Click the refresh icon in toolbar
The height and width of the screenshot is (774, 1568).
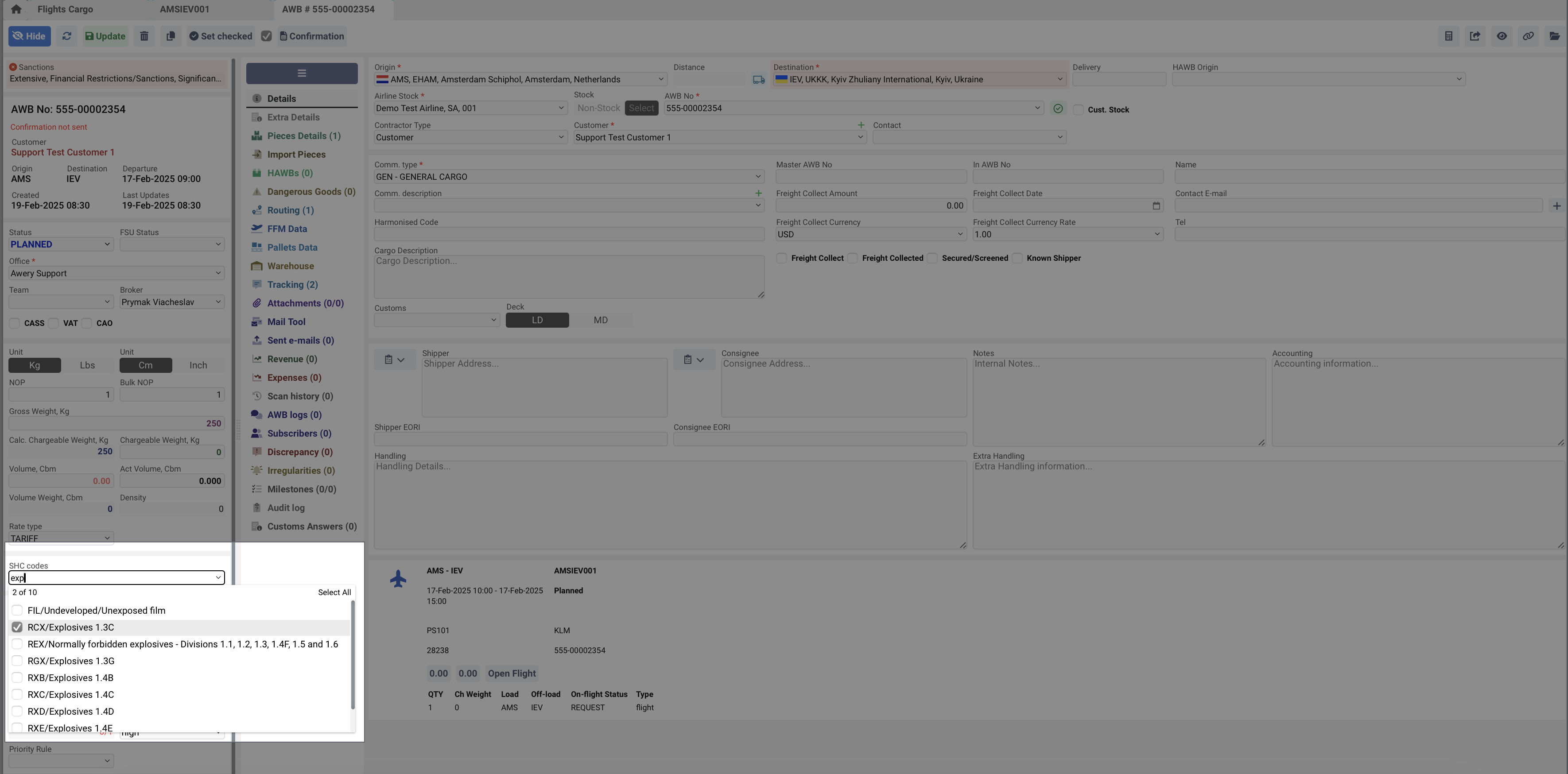coord(67,36)
